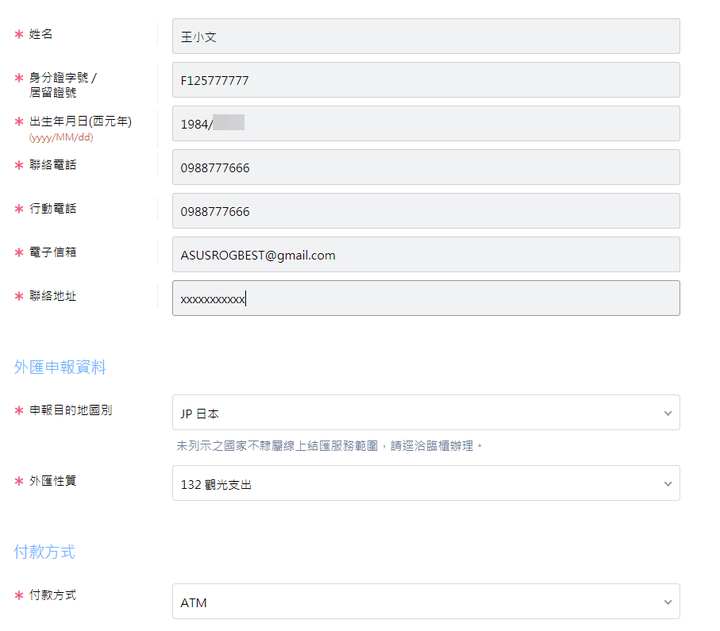Click the 聯絡地址 label
The height and width of the screenshot is (631, 720).
[53, 296]
